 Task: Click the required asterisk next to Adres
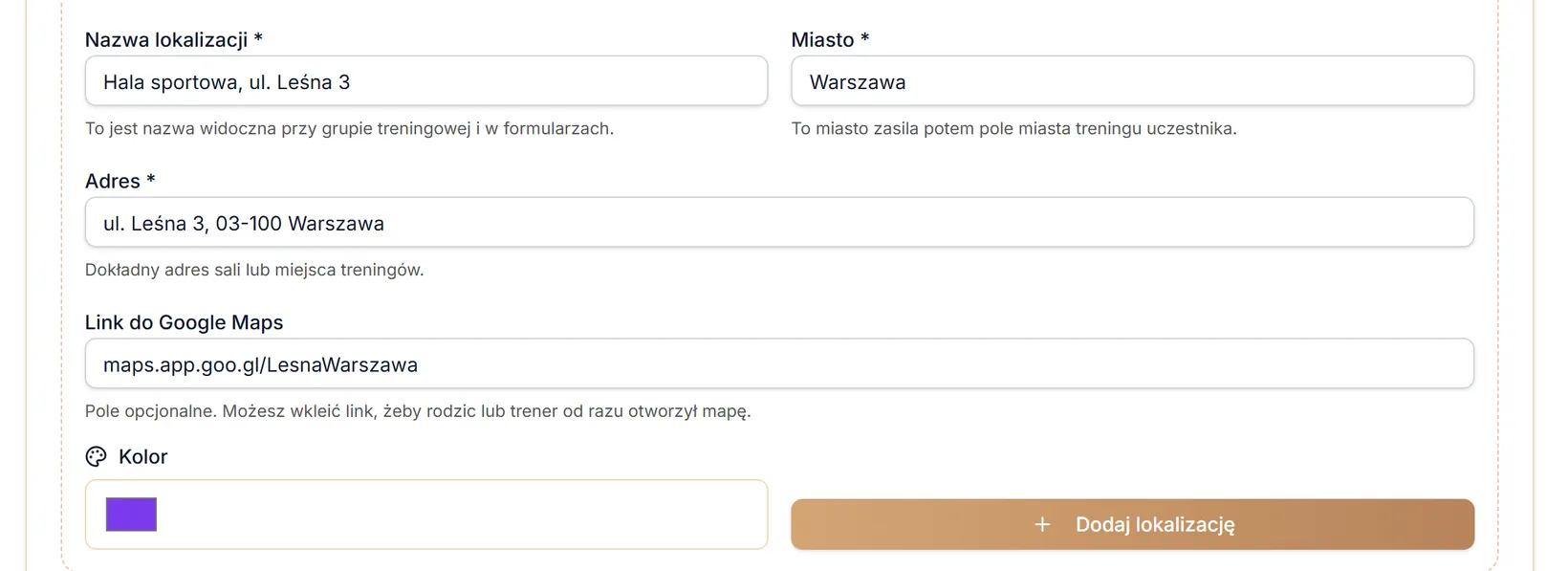tap(151, 179)
